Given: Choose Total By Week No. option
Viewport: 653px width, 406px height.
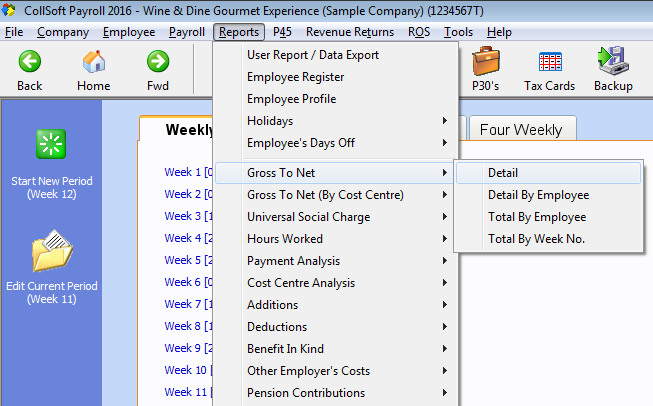Looking at the screenshot, I should pyautogui.click(x=536, y=239).
